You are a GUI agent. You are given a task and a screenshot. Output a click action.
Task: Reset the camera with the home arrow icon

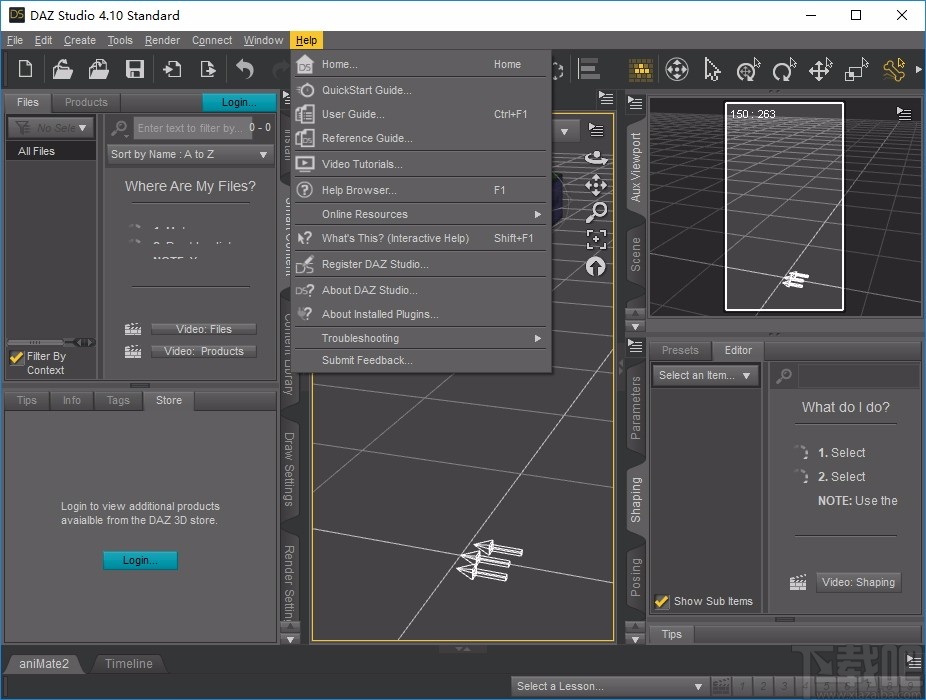coord(597,267)
